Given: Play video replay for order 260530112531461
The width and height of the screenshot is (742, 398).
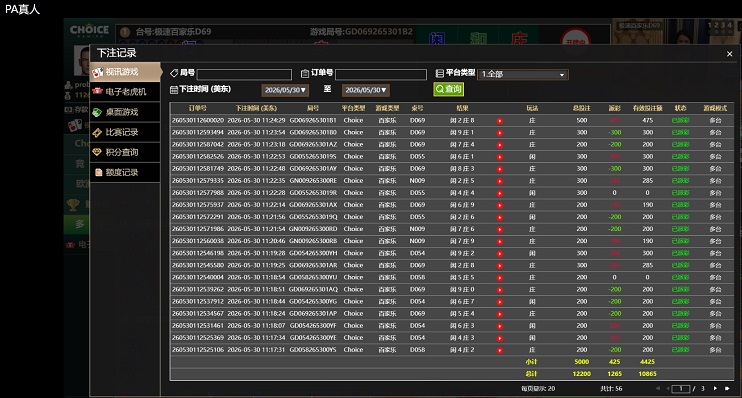Looking at the screenshot, I should click(499, 326).
